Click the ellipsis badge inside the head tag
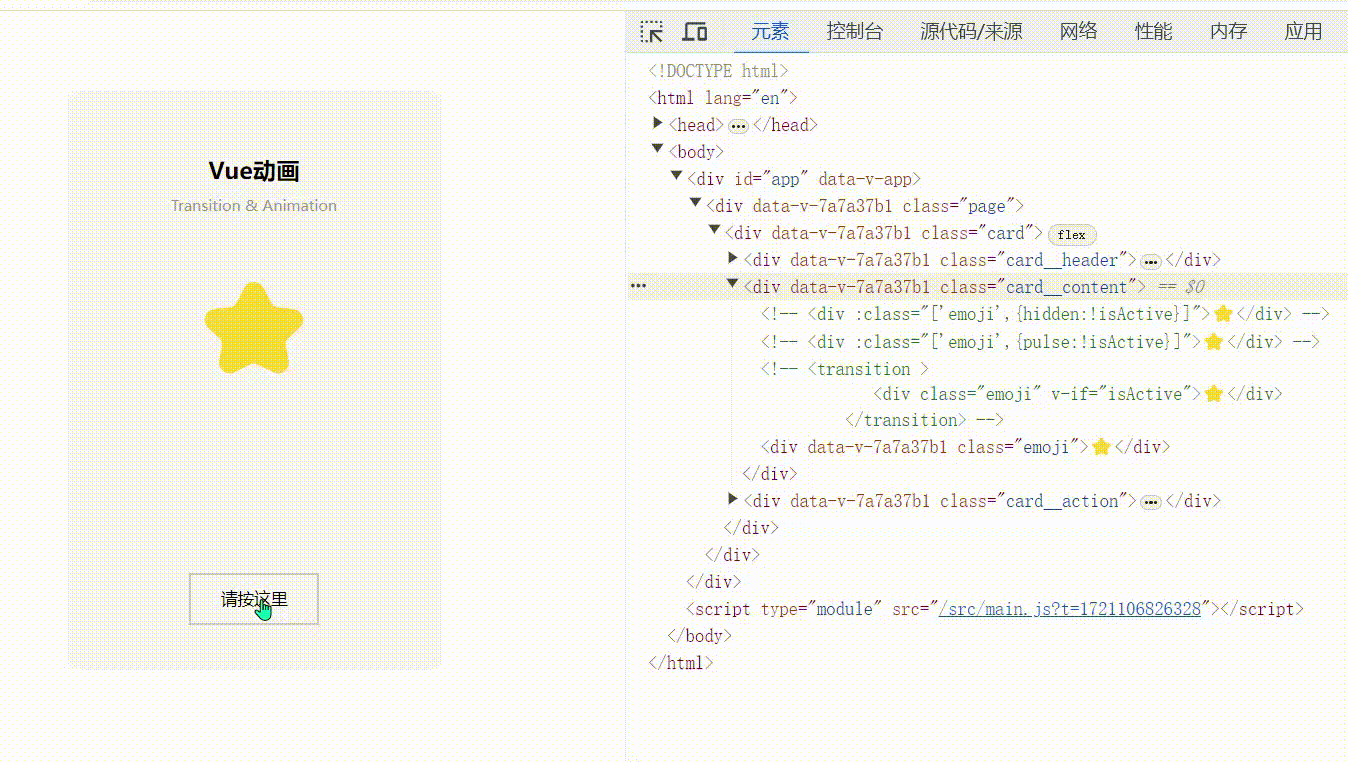 (x=738, y=126)
